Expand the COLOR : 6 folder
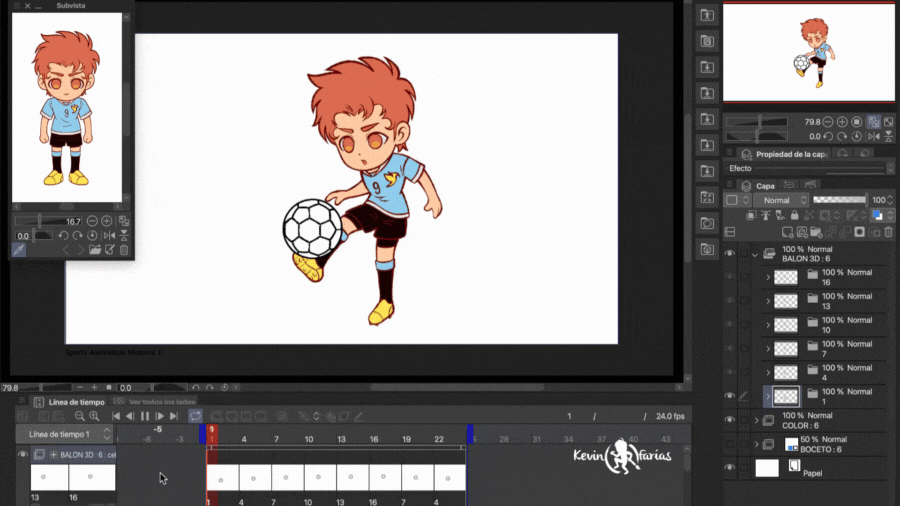This screenshot has width=900, height=506. coord(757,421)
